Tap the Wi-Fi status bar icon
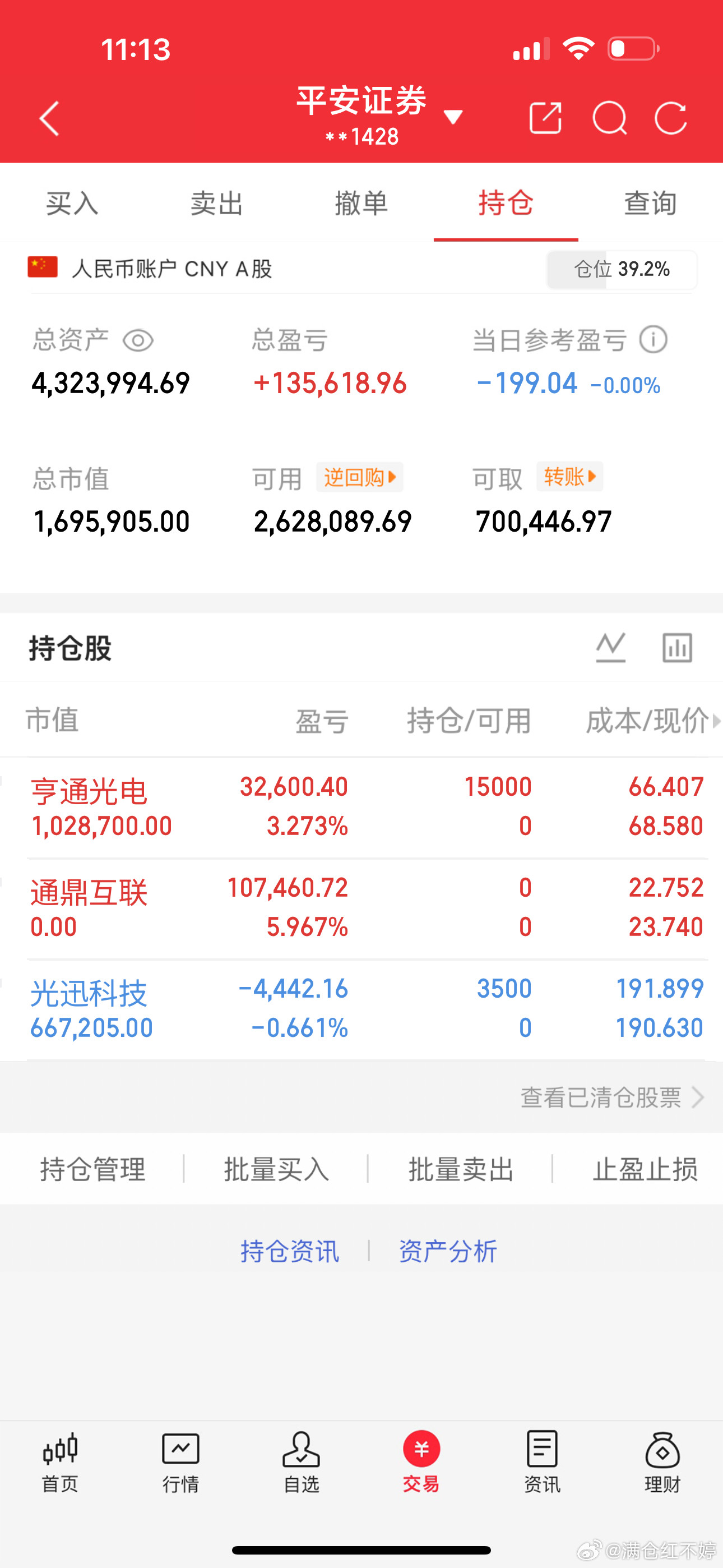This screenshot has width=723, height=1568. [x=578, y=48]
